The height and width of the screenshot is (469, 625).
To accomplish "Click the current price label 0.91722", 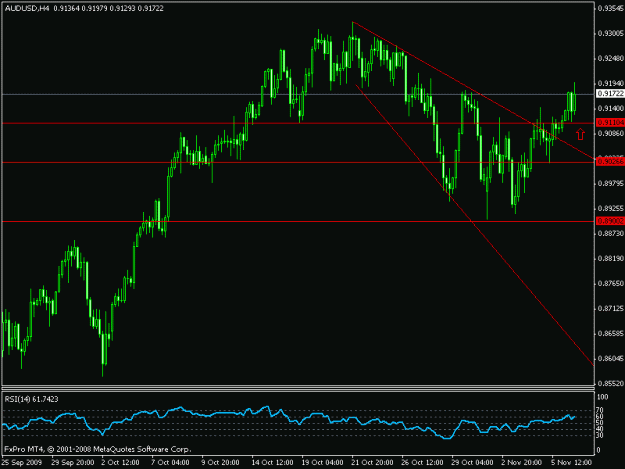I will (610, 93).
